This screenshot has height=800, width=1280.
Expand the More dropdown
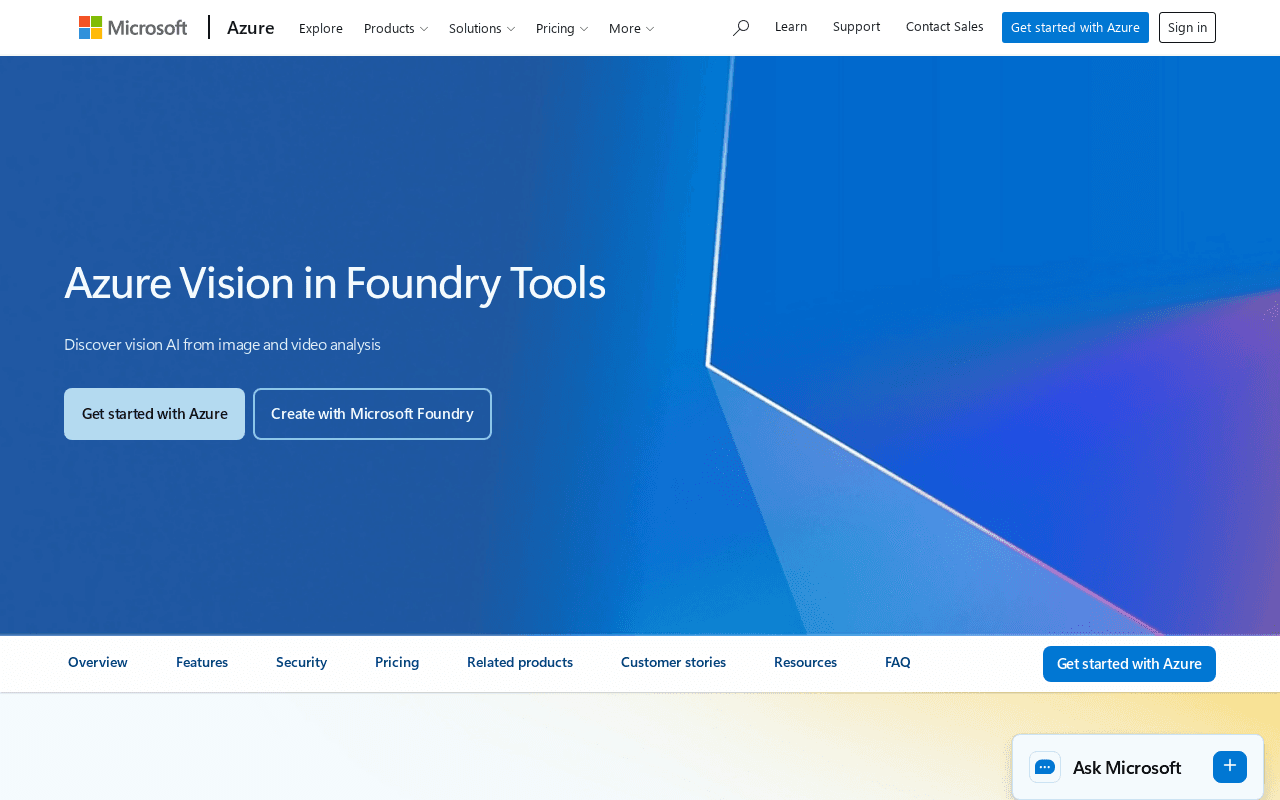point(631,28)
